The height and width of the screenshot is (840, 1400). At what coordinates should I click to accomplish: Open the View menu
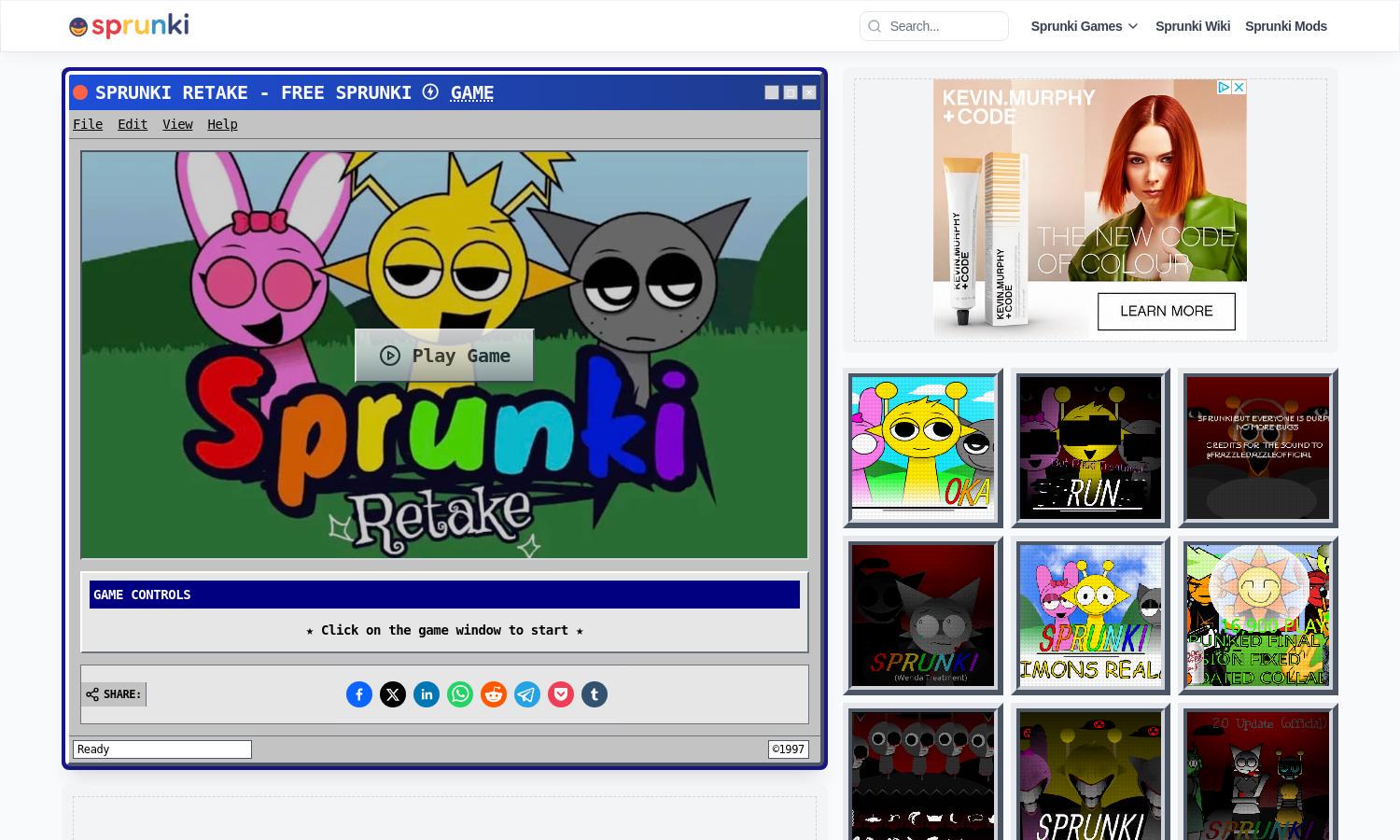[177, 124]
